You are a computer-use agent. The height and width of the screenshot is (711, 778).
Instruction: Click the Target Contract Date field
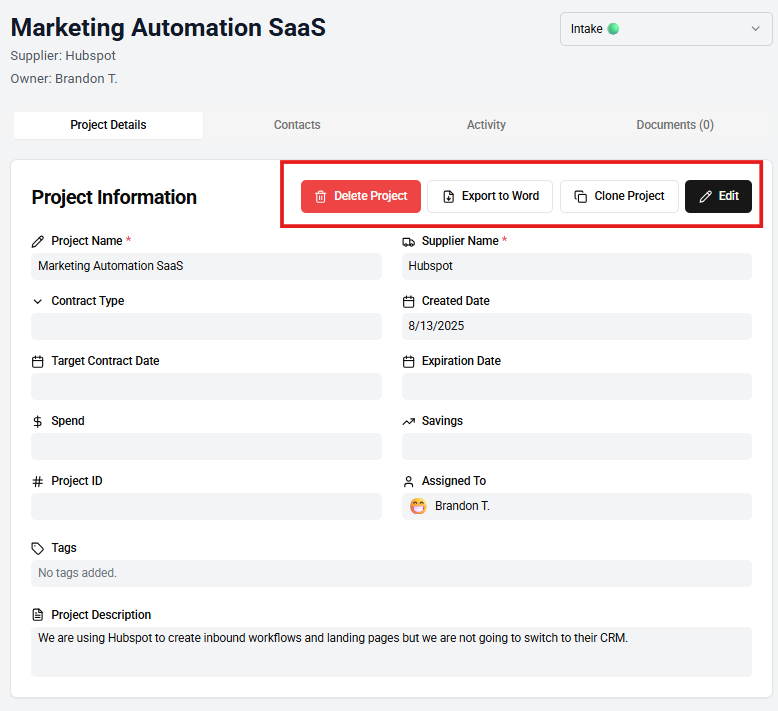[x=206, y=387]
